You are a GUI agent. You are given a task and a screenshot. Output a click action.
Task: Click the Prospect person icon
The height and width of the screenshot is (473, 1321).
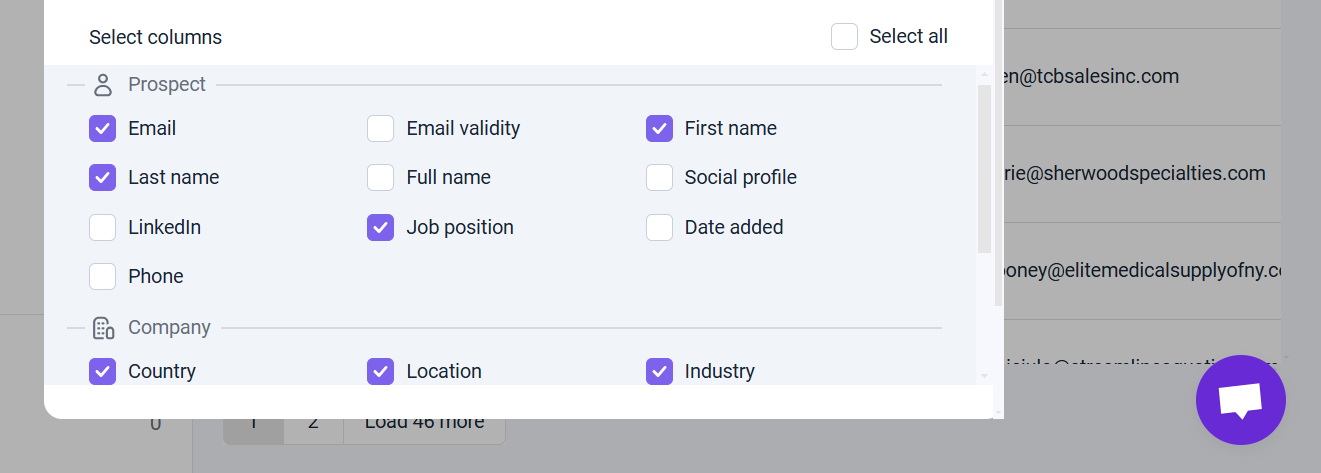click(103, 85)
